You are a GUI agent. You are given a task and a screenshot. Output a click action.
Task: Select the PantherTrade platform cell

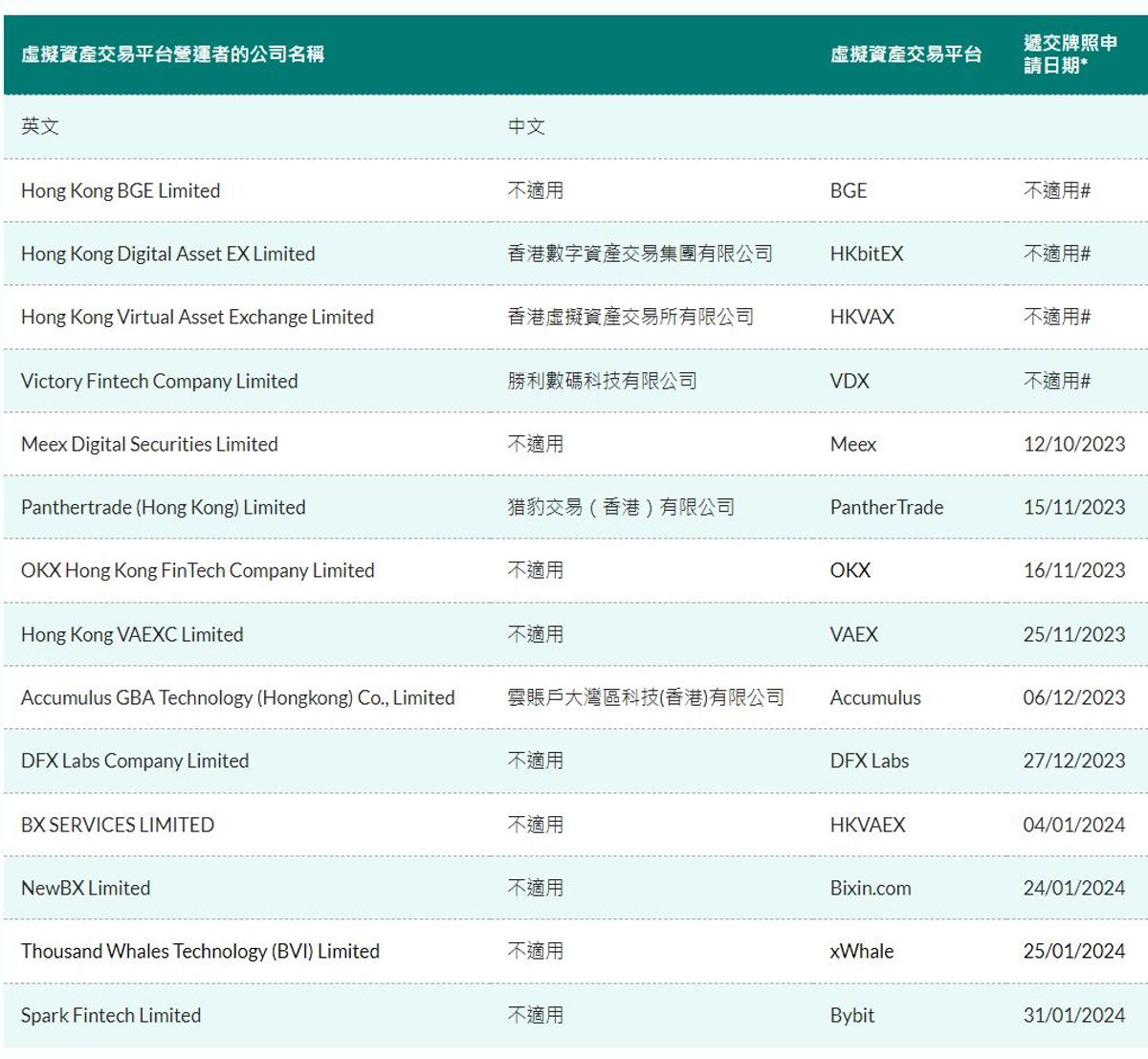coord(887,507)
